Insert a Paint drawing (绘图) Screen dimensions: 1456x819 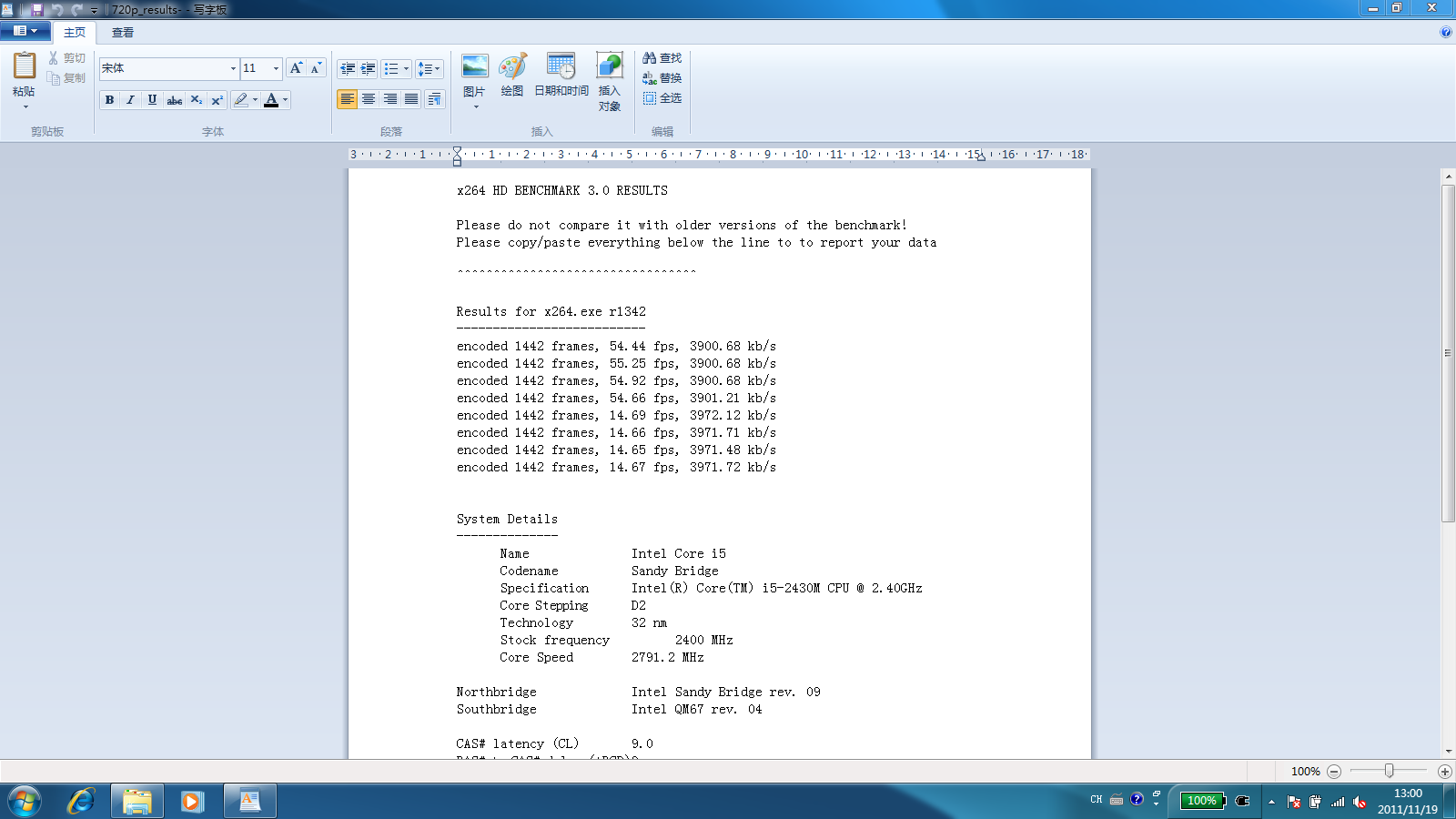tap(512, 75)
